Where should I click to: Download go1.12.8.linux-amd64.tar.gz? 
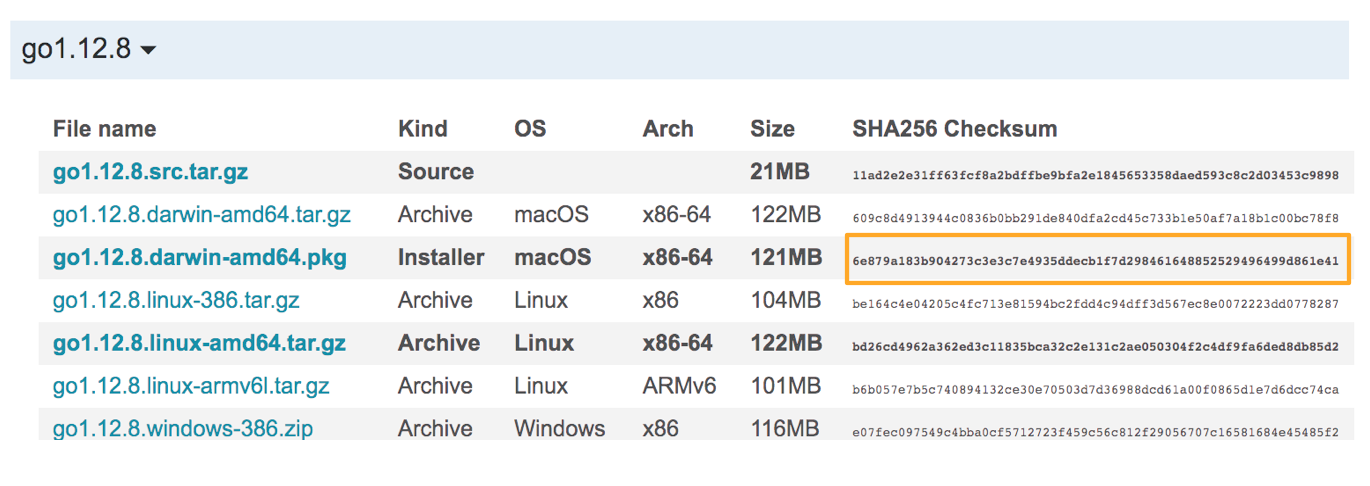pyautogui.click(x=199, y=343)
